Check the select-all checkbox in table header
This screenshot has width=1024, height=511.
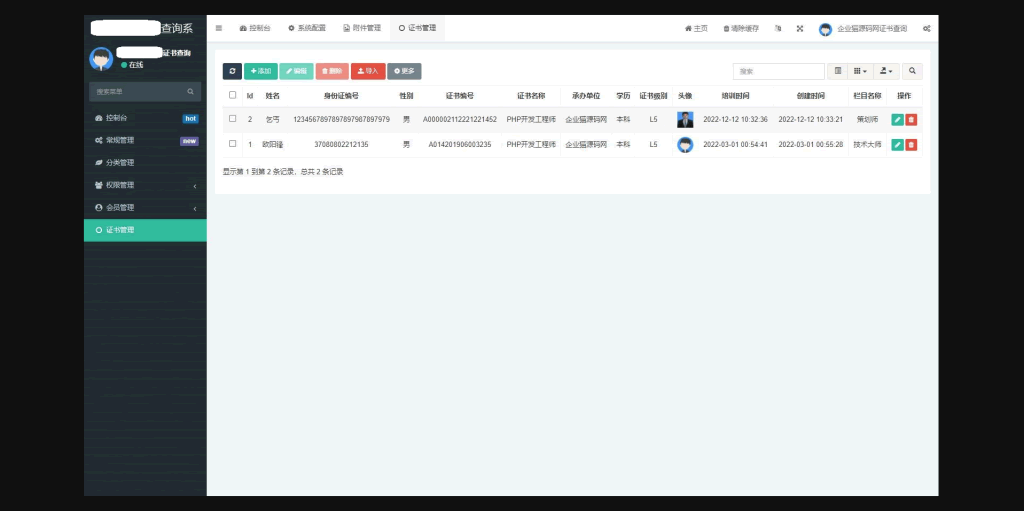point(233,96)
